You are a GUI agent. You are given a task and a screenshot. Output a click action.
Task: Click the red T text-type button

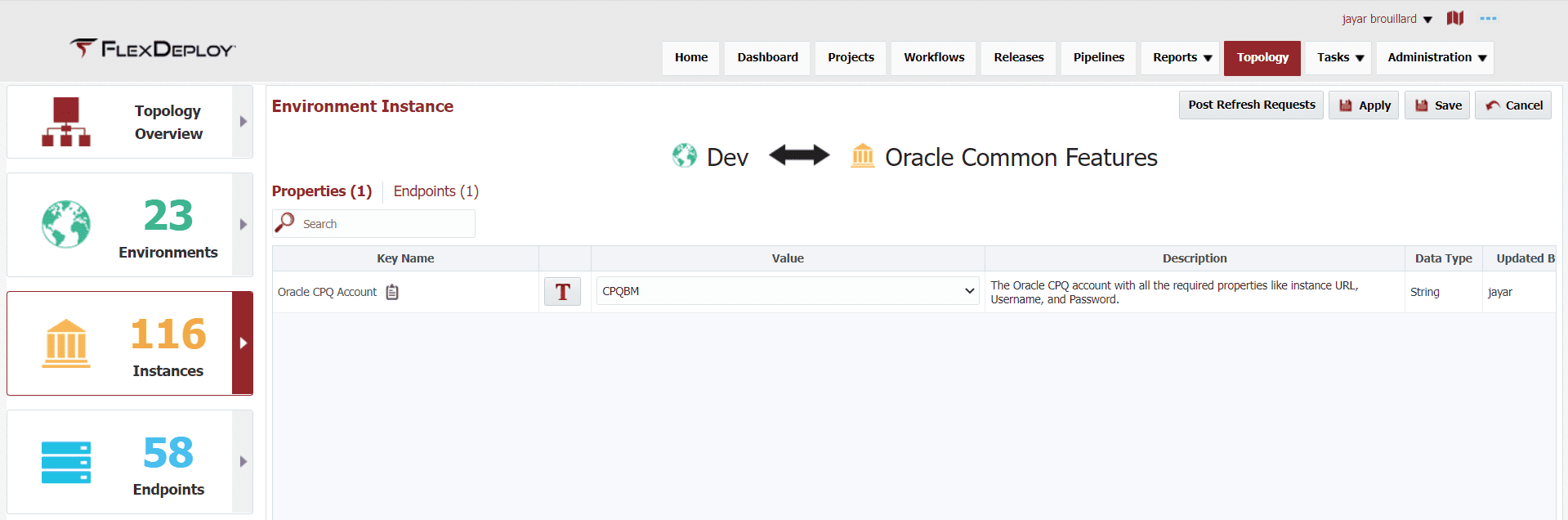coord(562,292)
